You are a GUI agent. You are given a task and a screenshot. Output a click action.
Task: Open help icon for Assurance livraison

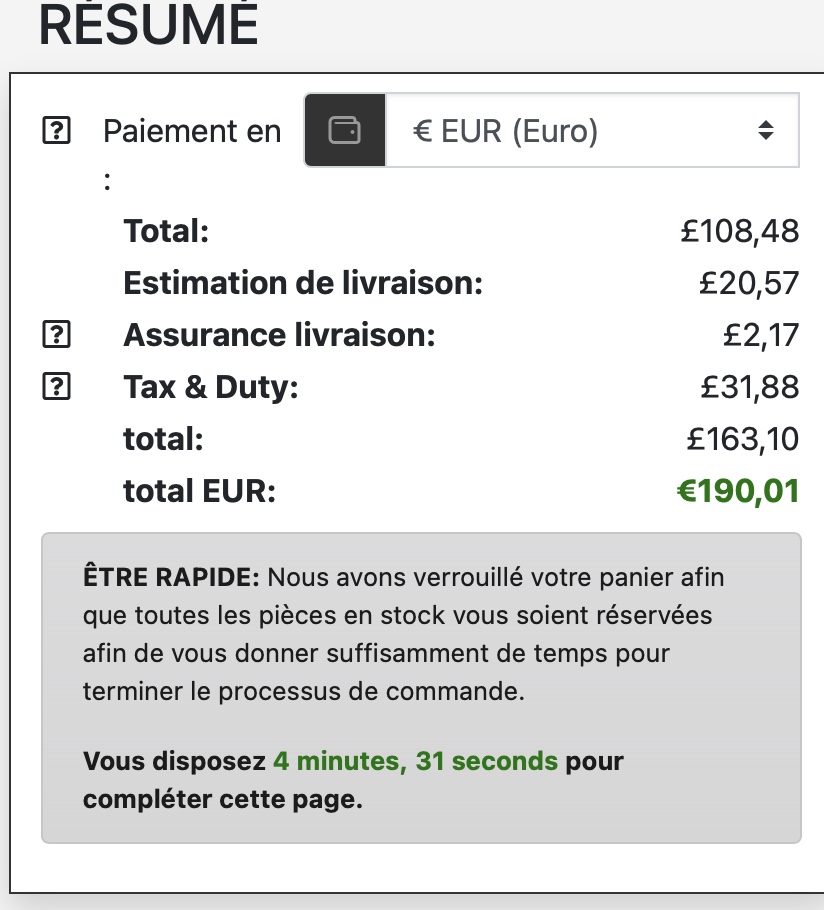pyautogui.click(x=57, y=336)
